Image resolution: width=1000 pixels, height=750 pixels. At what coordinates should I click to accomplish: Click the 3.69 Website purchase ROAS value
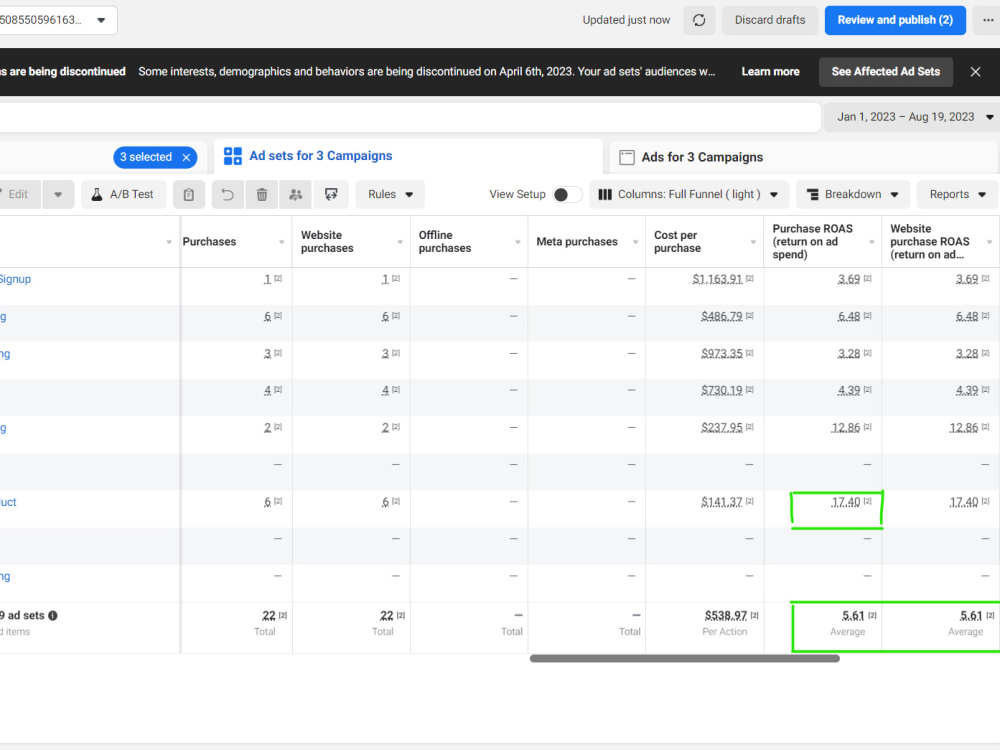click(x=967, y=279)
